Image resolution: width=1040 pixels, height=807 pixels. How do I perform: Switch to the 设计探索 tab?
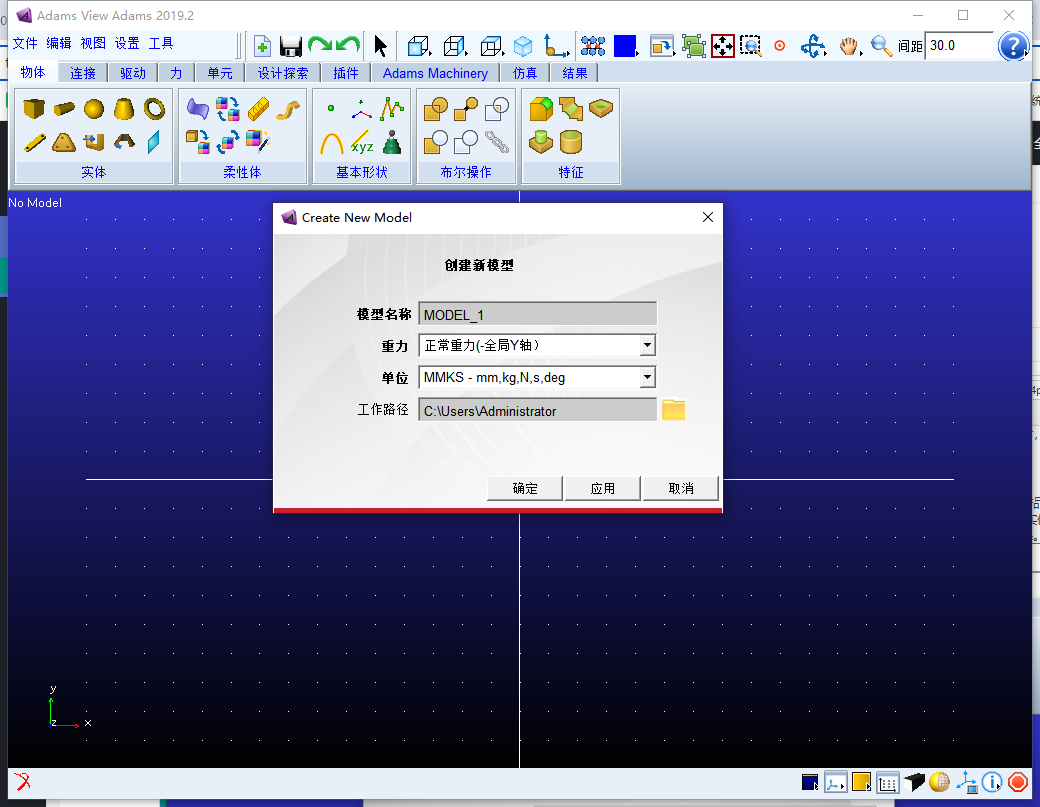pyautogui.click(x=283, y=73)
